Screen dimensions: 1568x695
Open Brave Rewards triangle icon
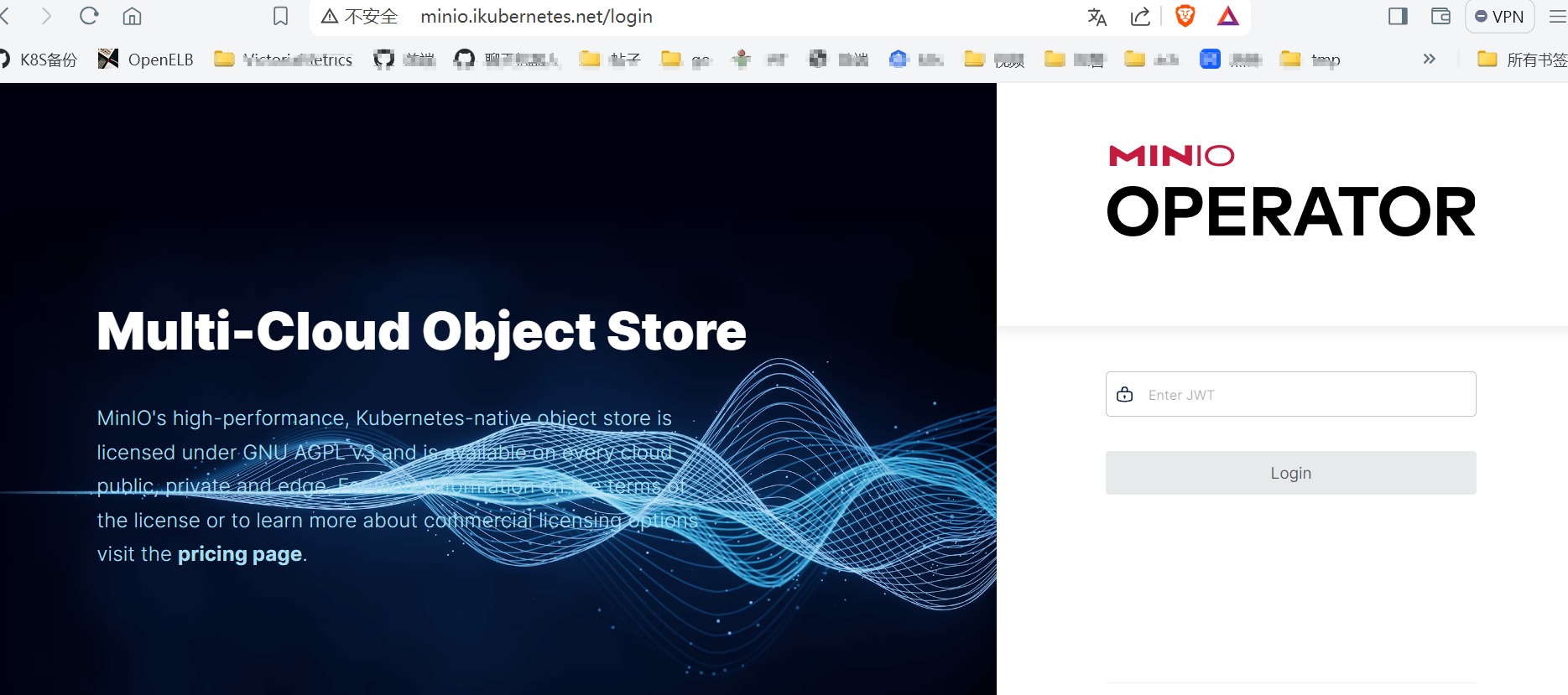1228,16
